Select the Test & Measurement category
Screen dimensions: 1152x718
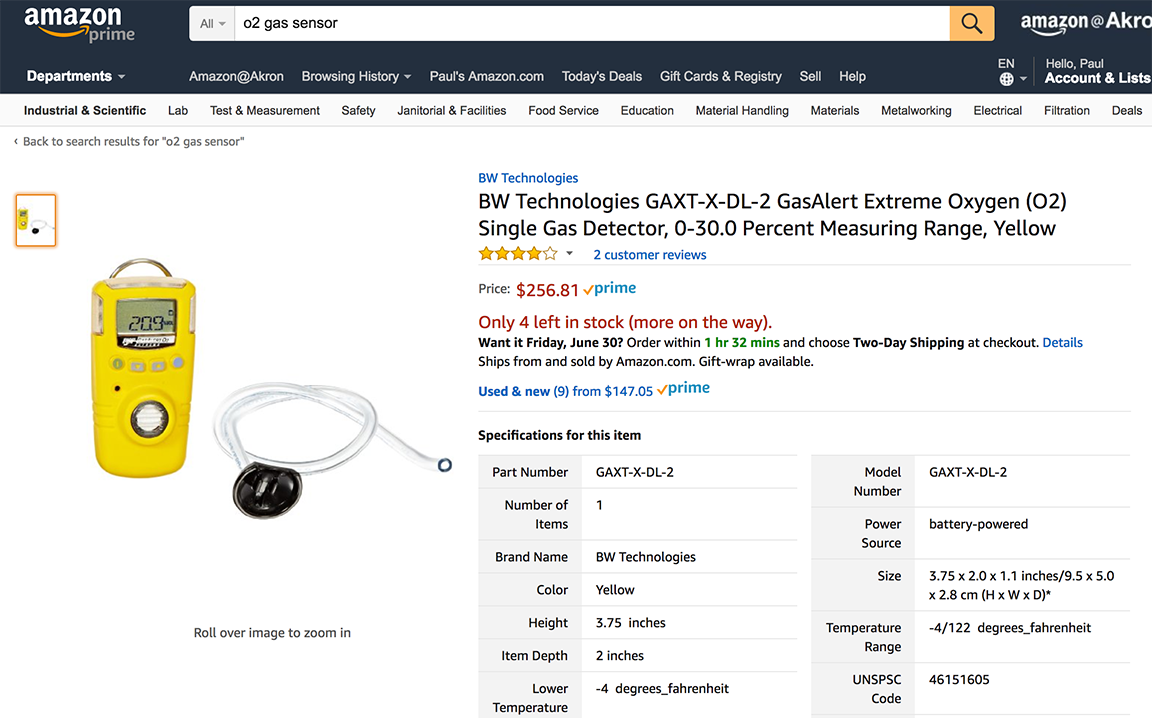pyautogui.click(x=265, y=111)
